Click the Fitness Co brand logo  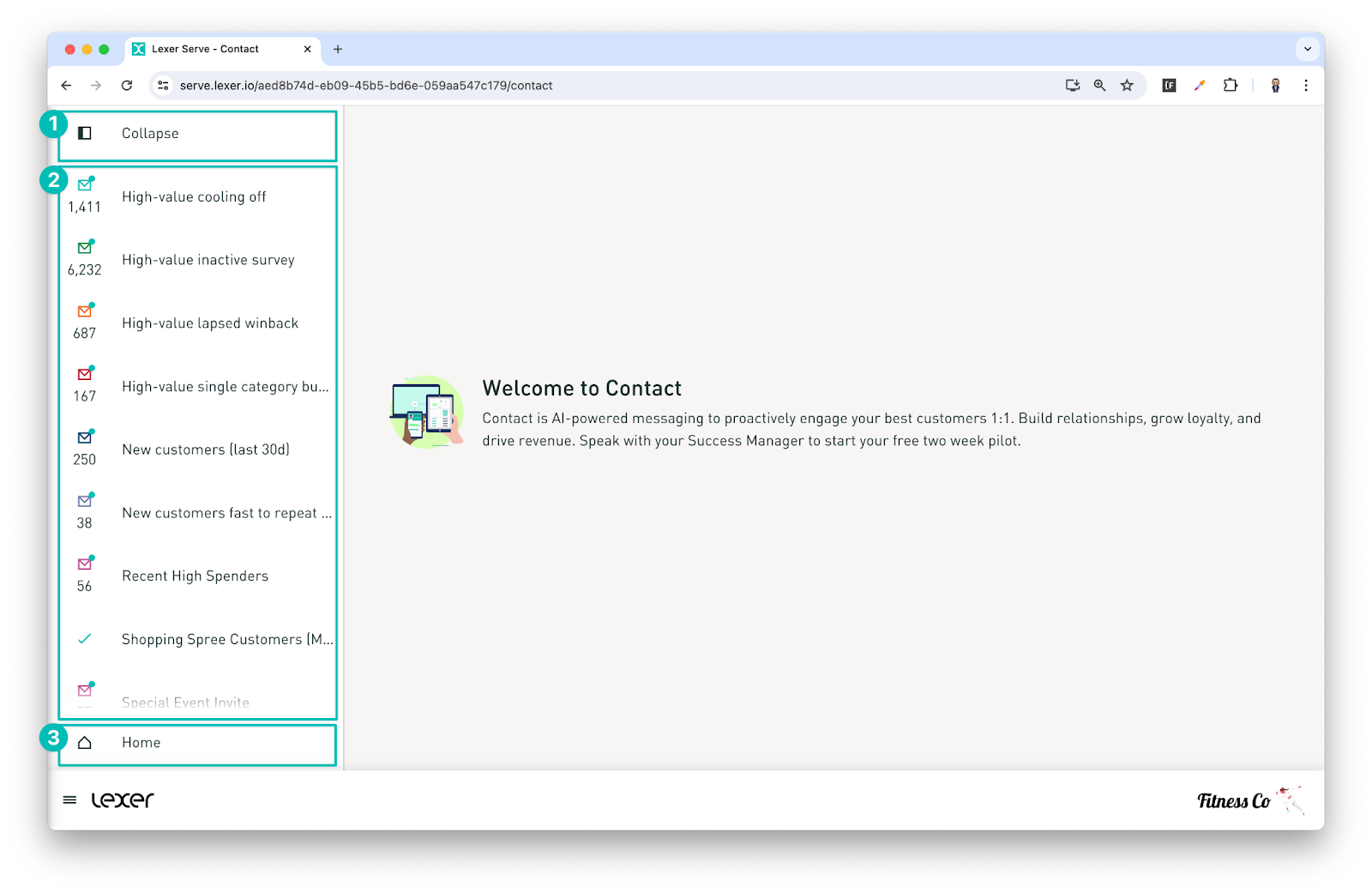pos(1250,800)
